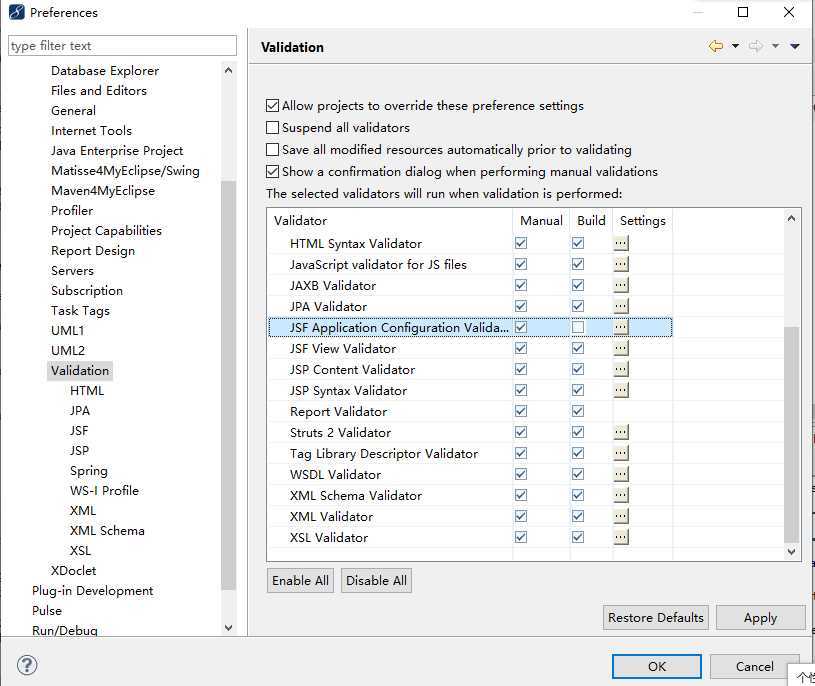The width and height of the screenshot is (815, 686).
Task: Focus the type filter text field
Action: (123, 46)
